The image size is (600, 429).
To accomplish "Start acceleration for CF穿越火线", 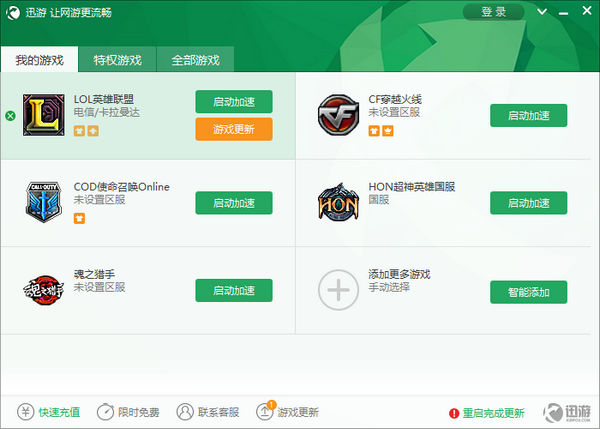I will click(528, 115).
